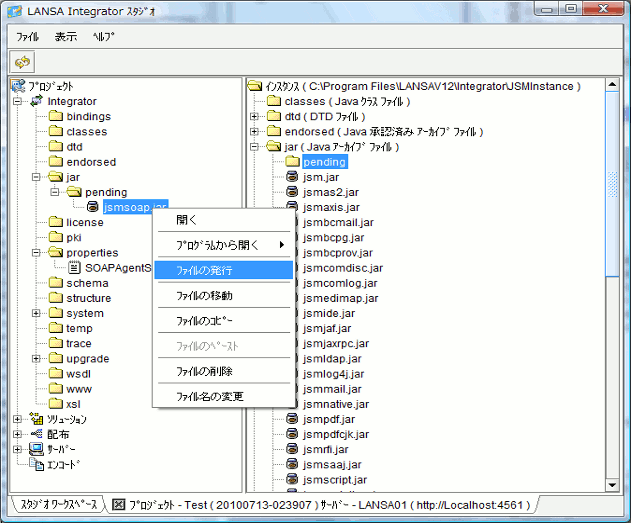The height and width of the screenshot is (523, 631).
Task: Click the refresh toolbar icon
Action: [x=23, y=62]
